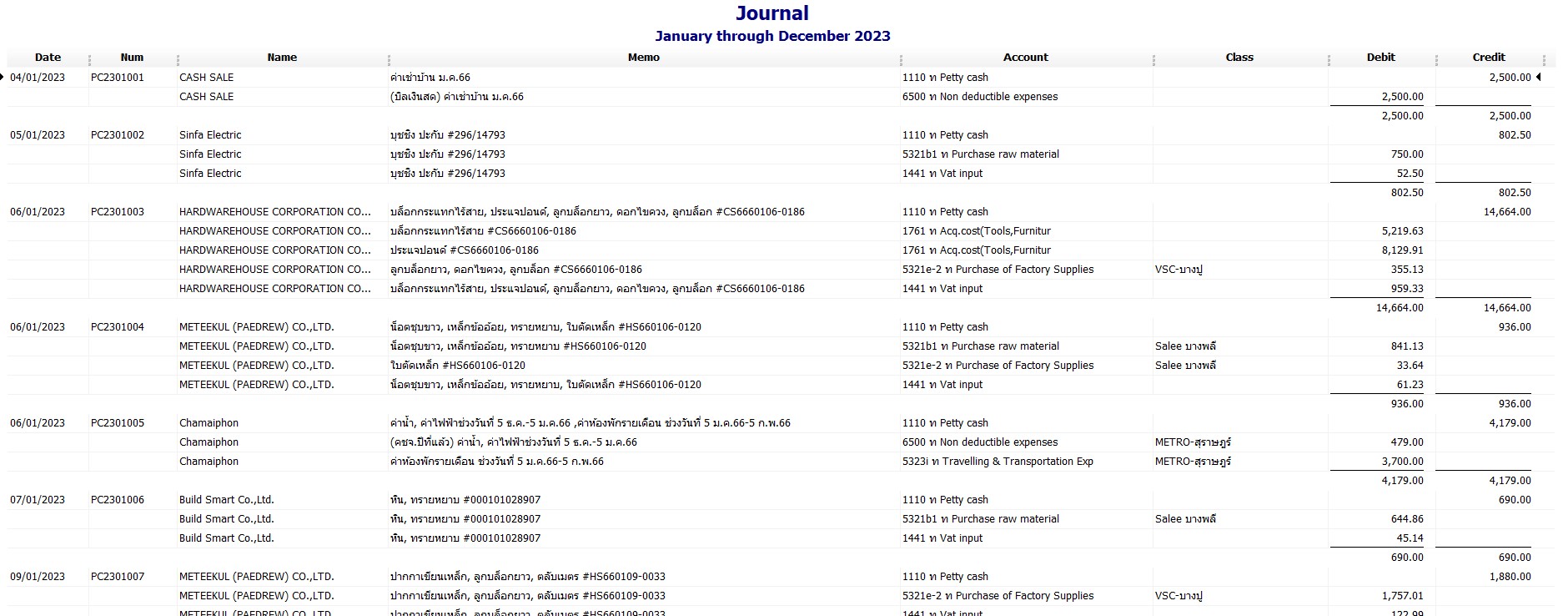Image resolution: width=1568 pixels, height=616 pixels.
Task: Click credit amount 14,664.00 on PC2301003 line
Action: [1507, 212]
